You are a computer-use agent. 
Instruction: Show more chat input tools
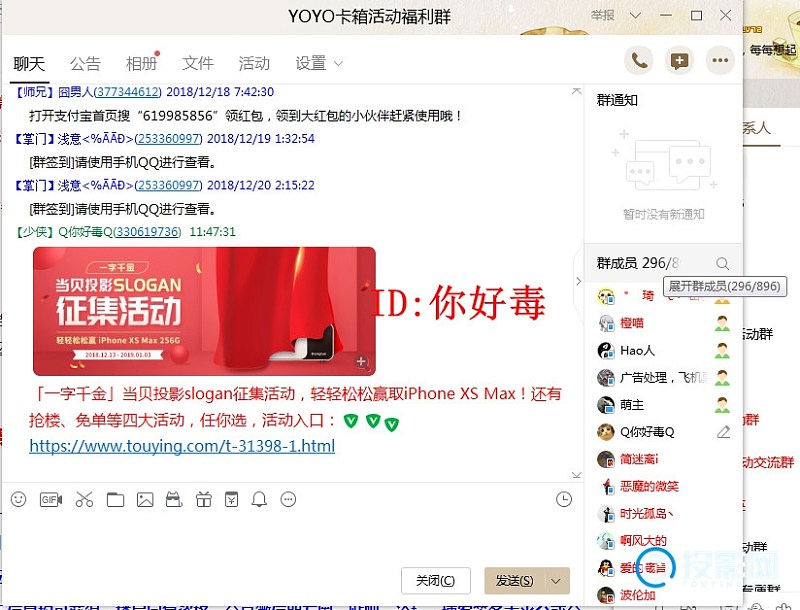[x=288, y=499]
